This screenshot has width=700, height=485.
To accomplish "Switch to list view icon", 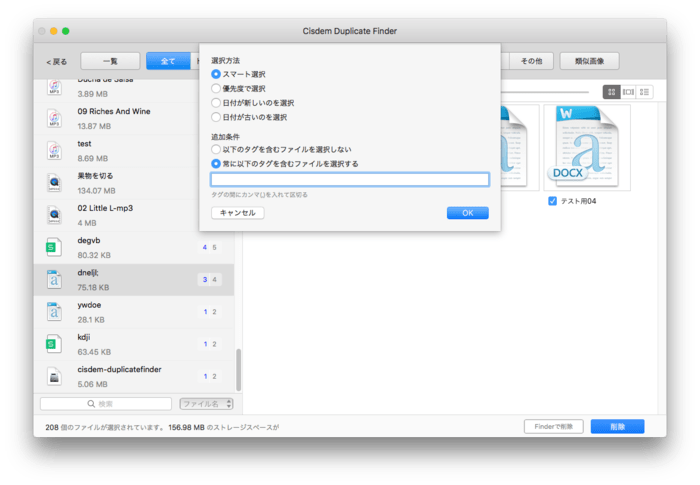I will click(645, 92).
